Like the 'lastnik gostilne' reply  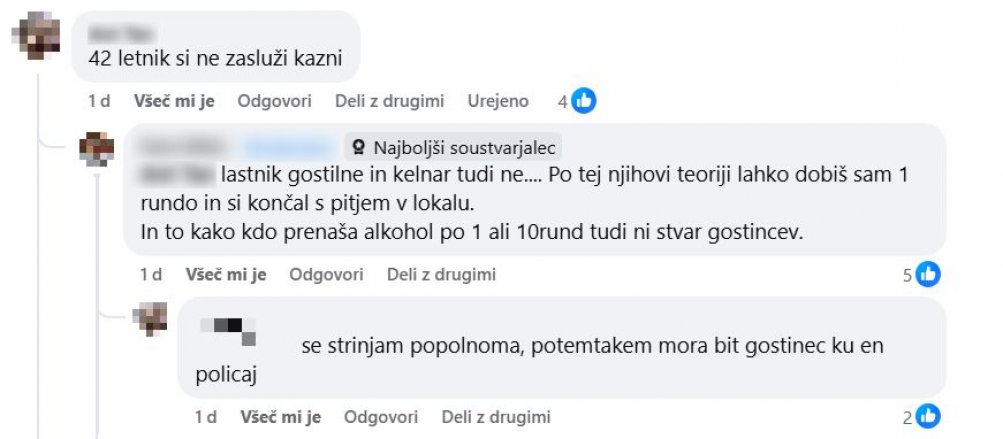pos(226,274)
